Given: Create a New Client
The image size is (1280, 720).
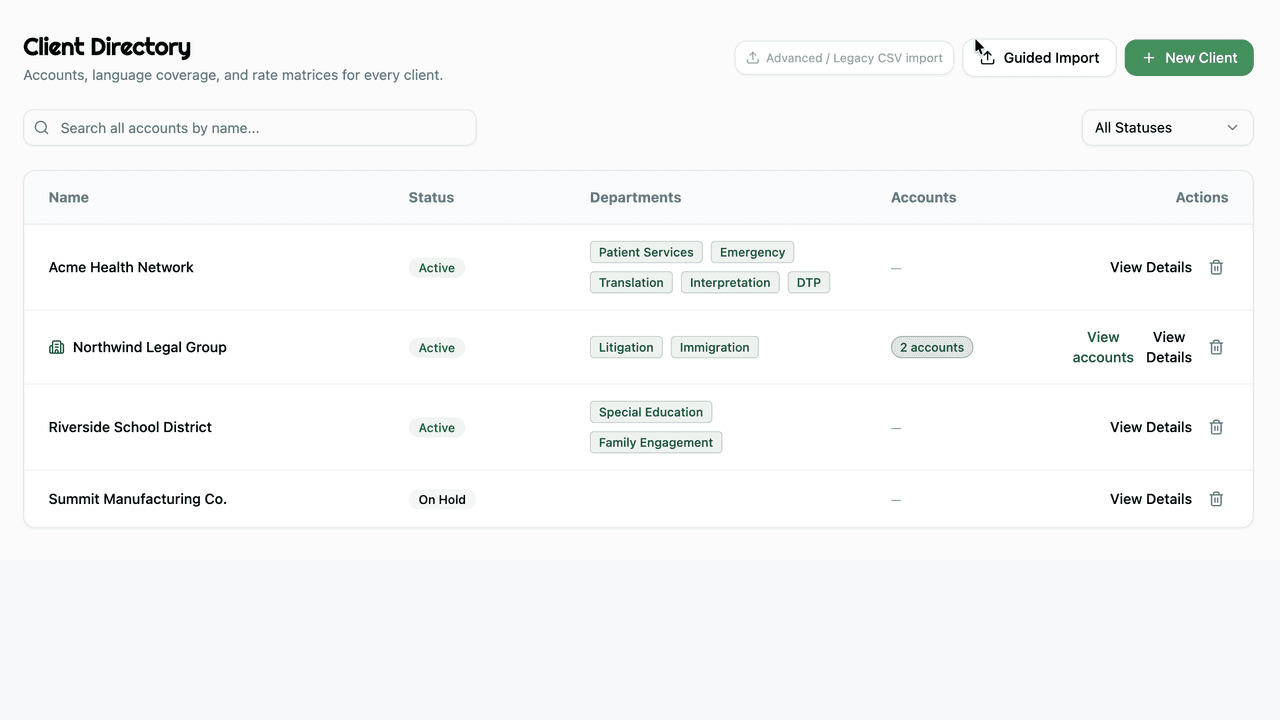Looking at the screenshot, I should (x=1189, y=58).
